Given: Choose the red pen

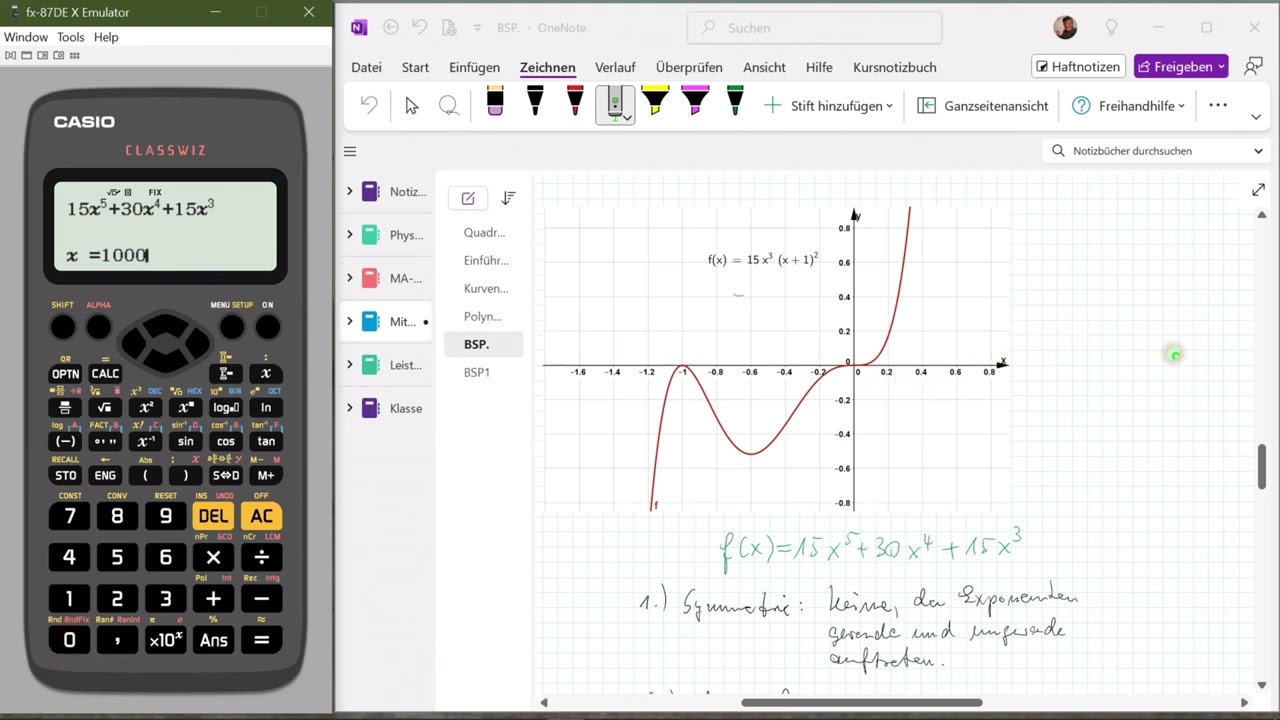Looking at the screenshot, I should click(x=575, y=101).
